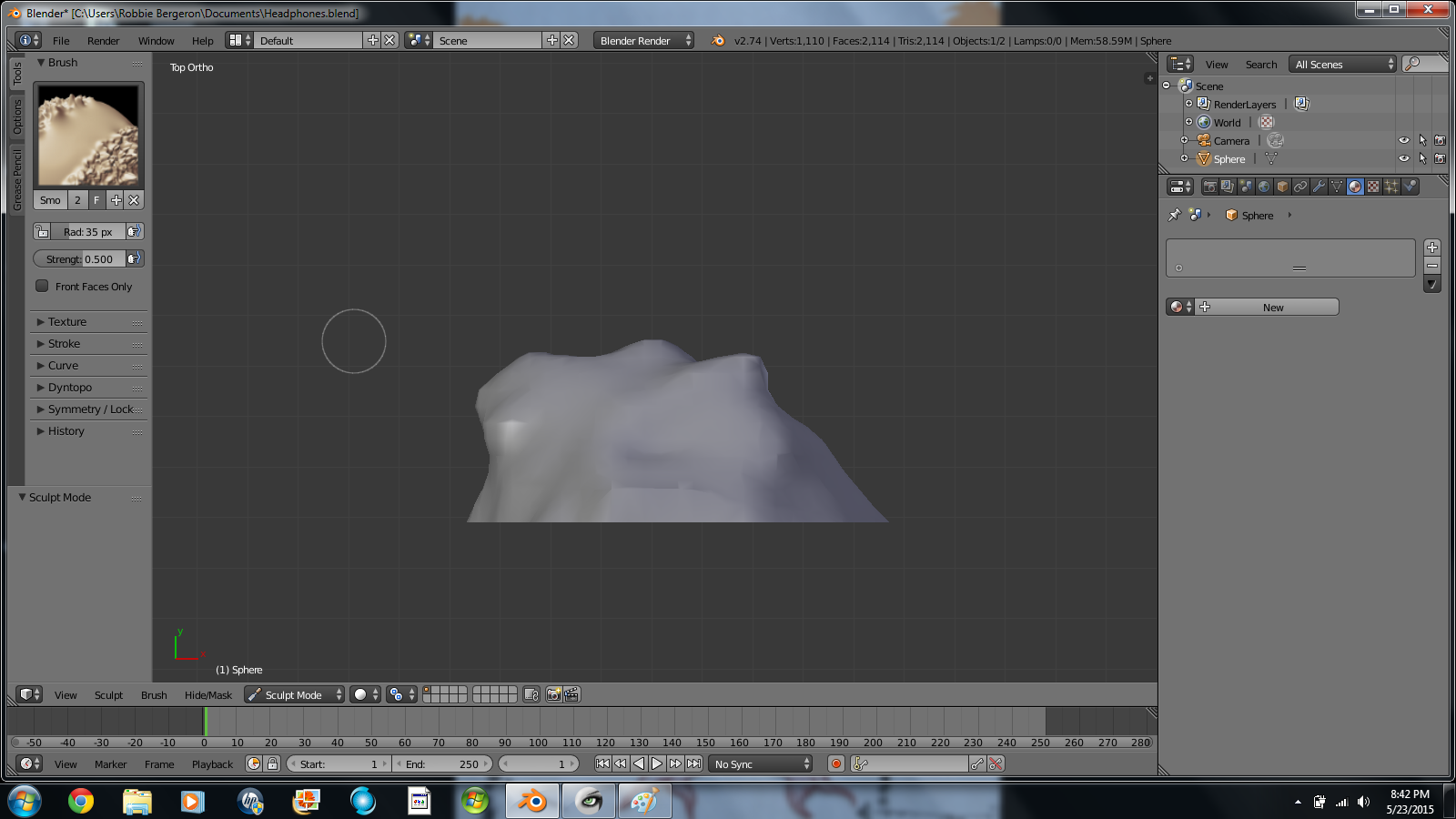Remove material slot with minus button
Viewport: 1456px width, 819px height.
click(1432, 266)
